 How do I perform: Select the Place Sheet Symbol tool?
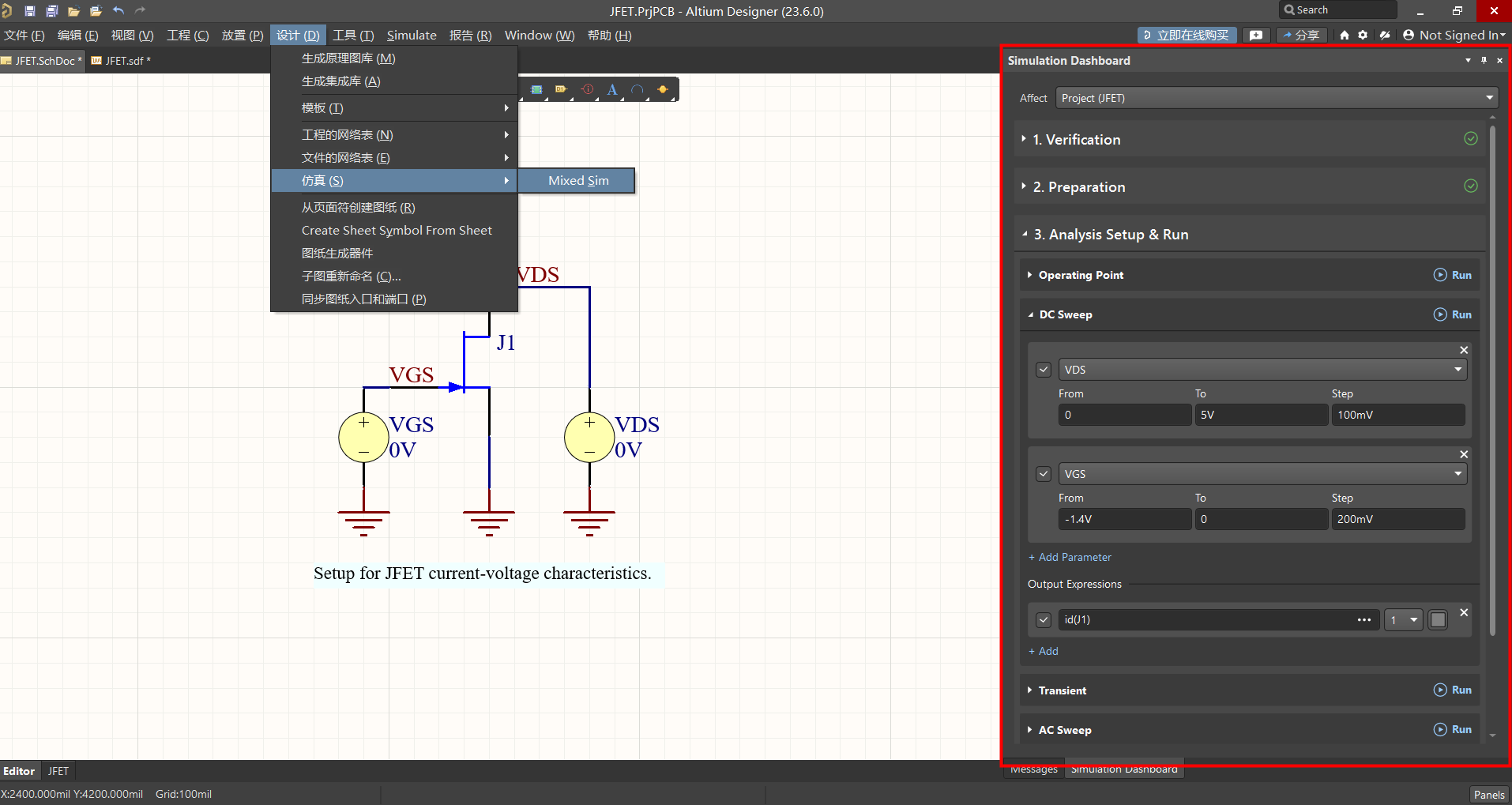pyautogui.click(x=536, y=90)
